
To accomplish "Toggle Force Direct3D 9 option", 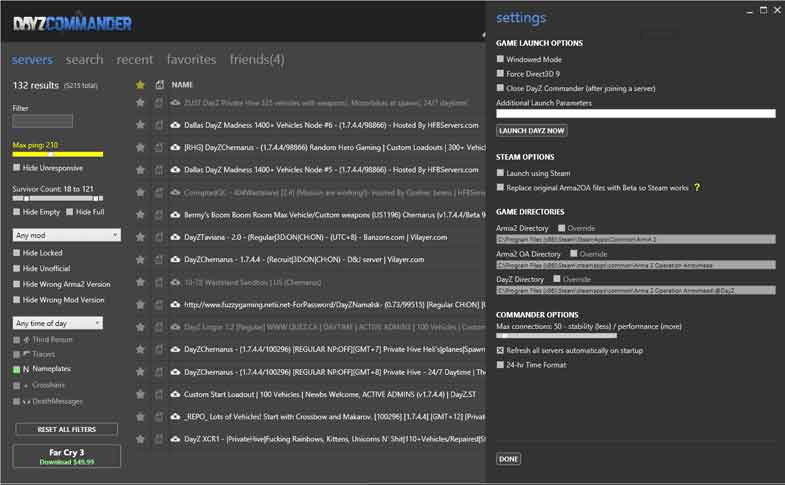I will 500,74.
